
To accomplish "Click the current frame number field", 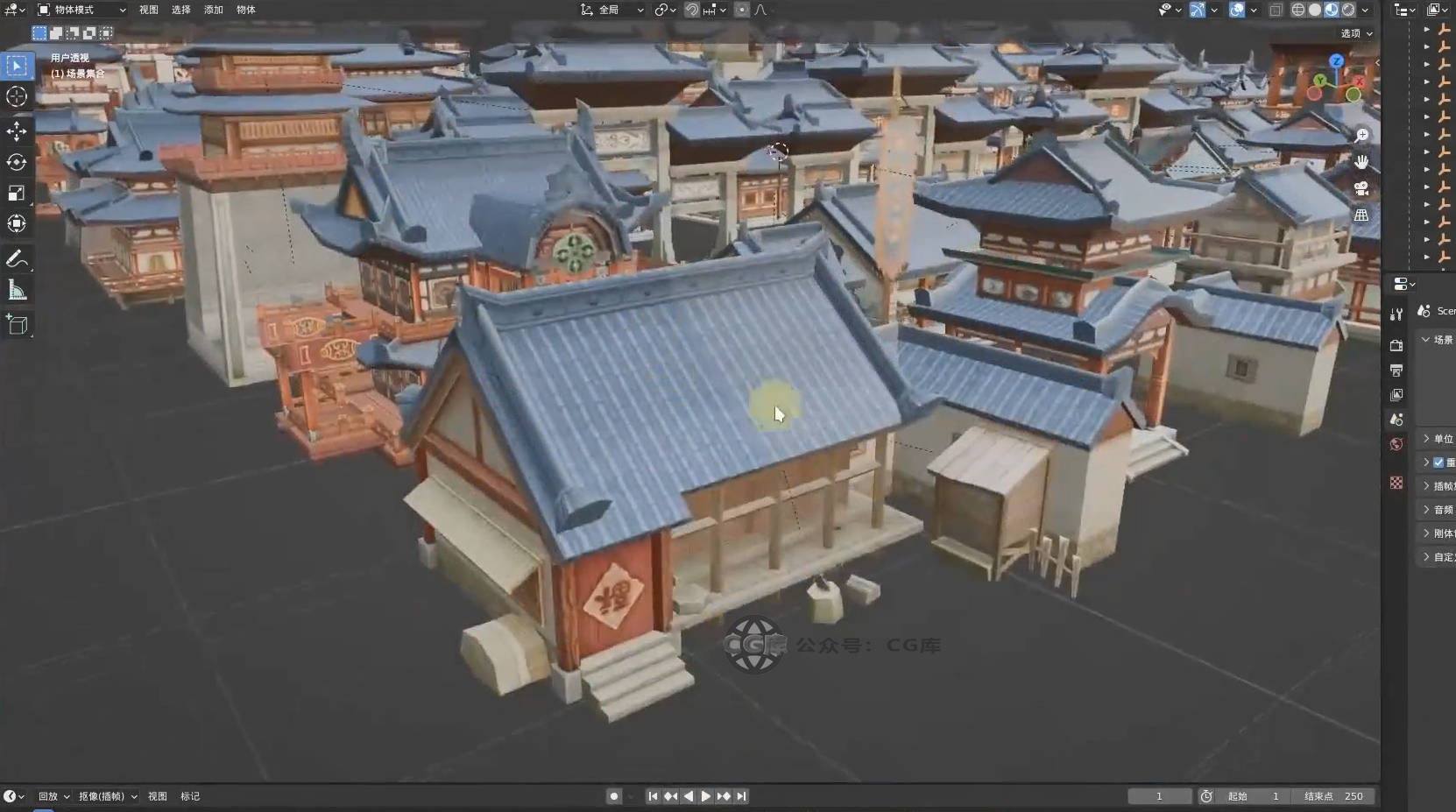I will 1160,796.
